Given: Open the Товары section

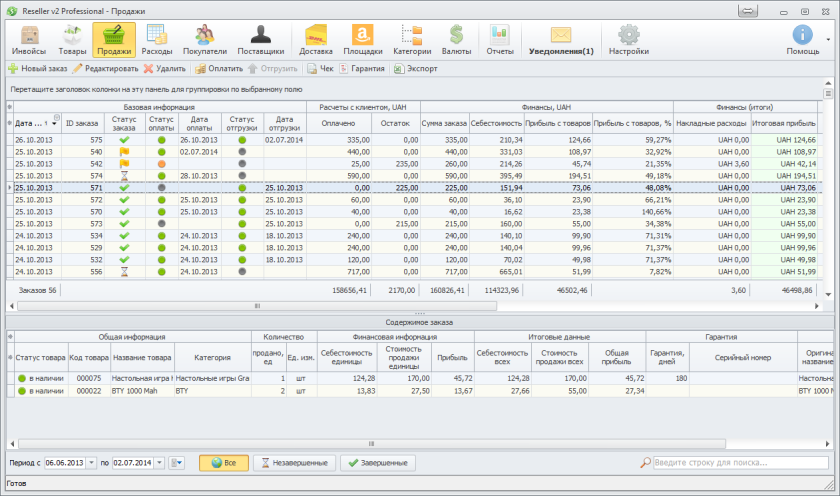Looking at the screenshot, I should [x=72, y=40].
